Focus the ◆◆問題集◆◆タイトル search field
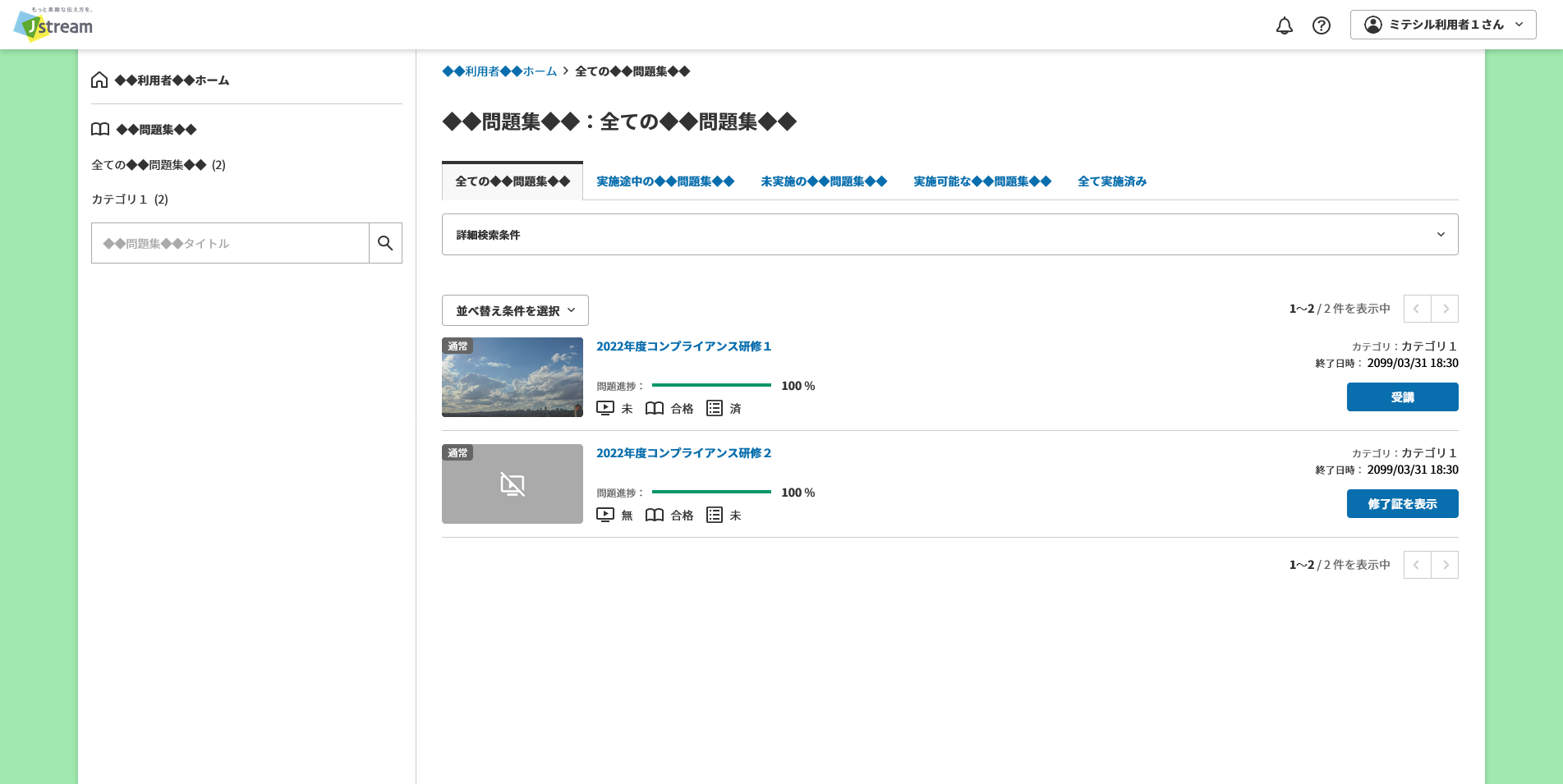This screenshot has height=784, width=1563. coord(230,243)
